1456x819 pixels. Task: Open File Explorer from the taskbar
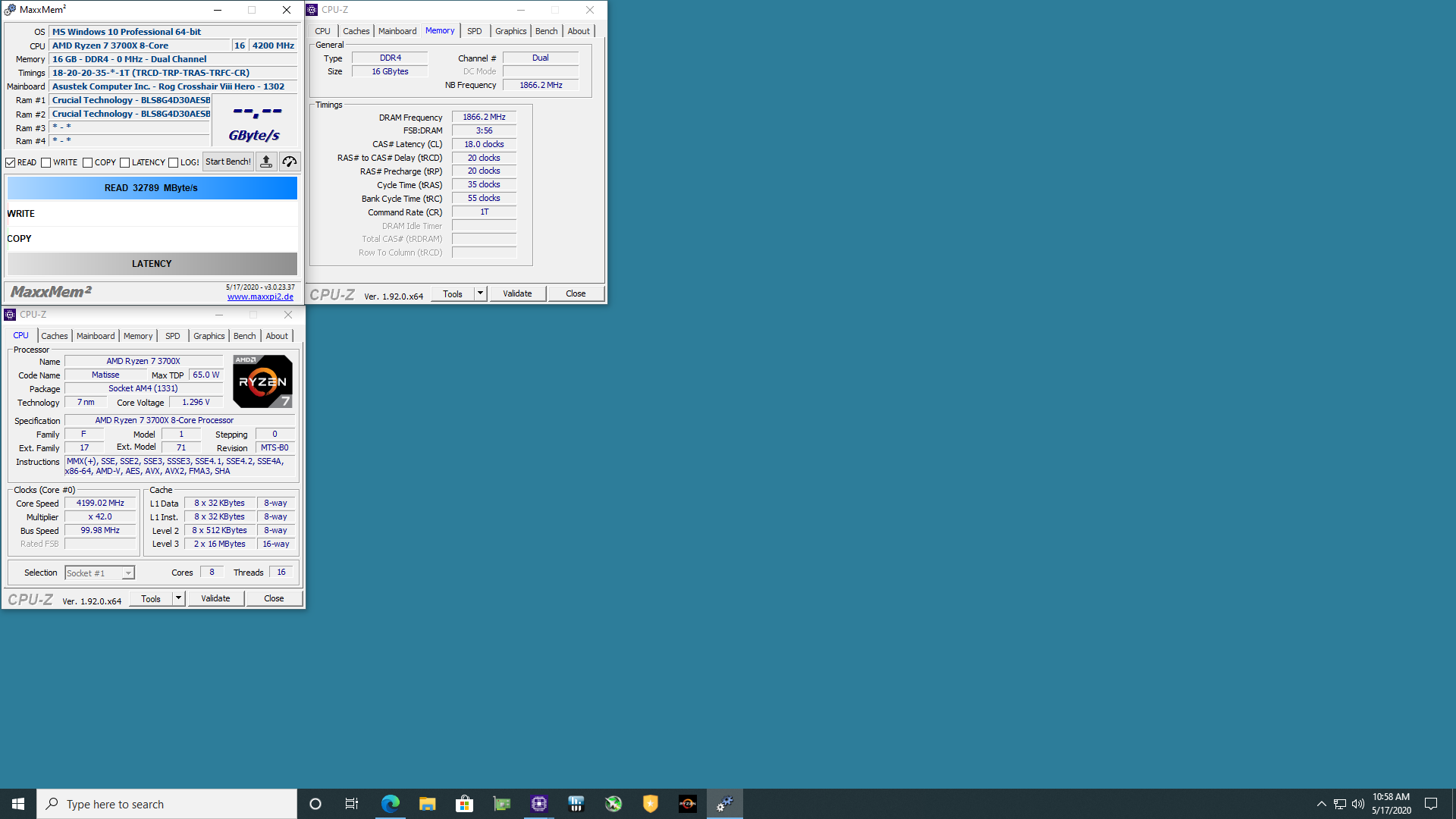pyautogui.click(x=428, y=804)
